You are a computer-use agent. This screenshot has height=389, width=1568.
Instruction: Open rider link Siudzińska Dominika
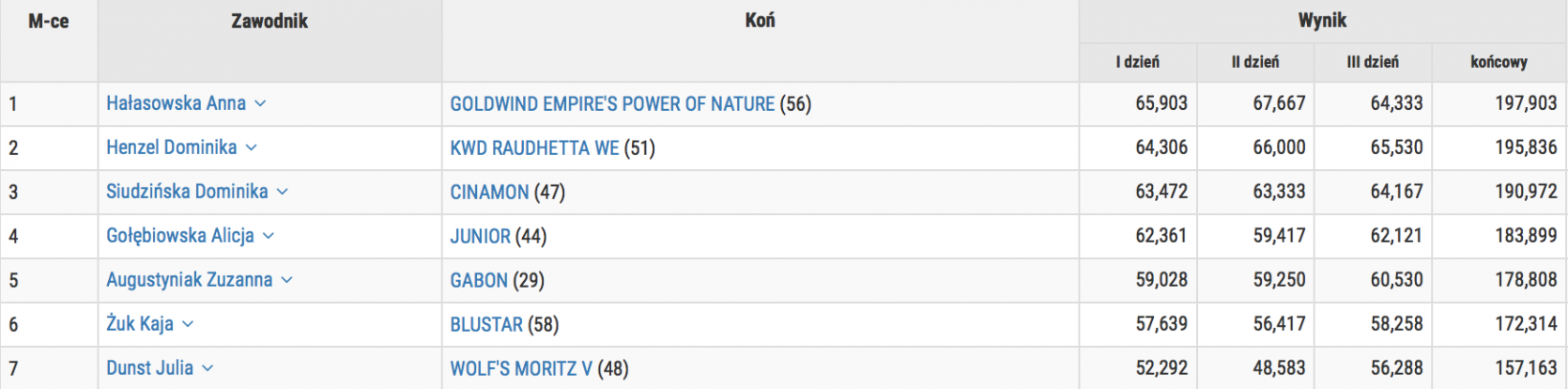187,192
